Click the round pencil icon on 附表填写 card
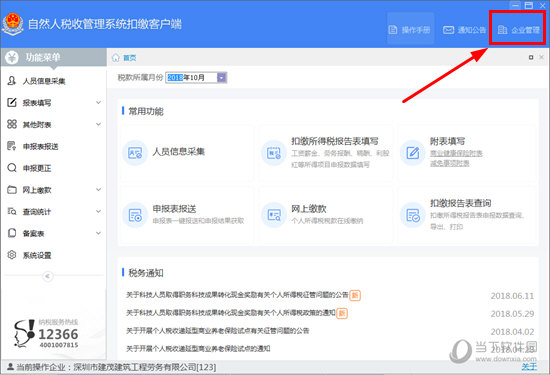 pyautogui.click(x=413, y=153)
